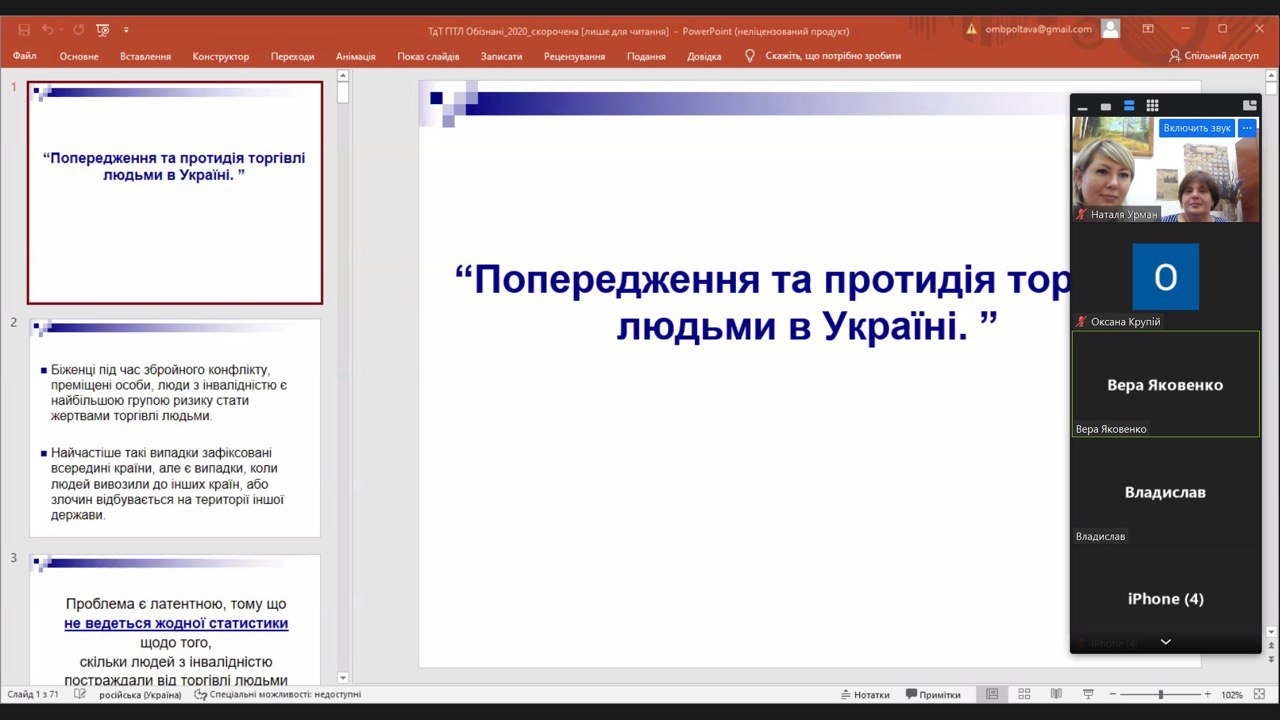Toggle Примітки comments pane
The height and width of the screenshot is (720, 1280).
coord(933,694)
